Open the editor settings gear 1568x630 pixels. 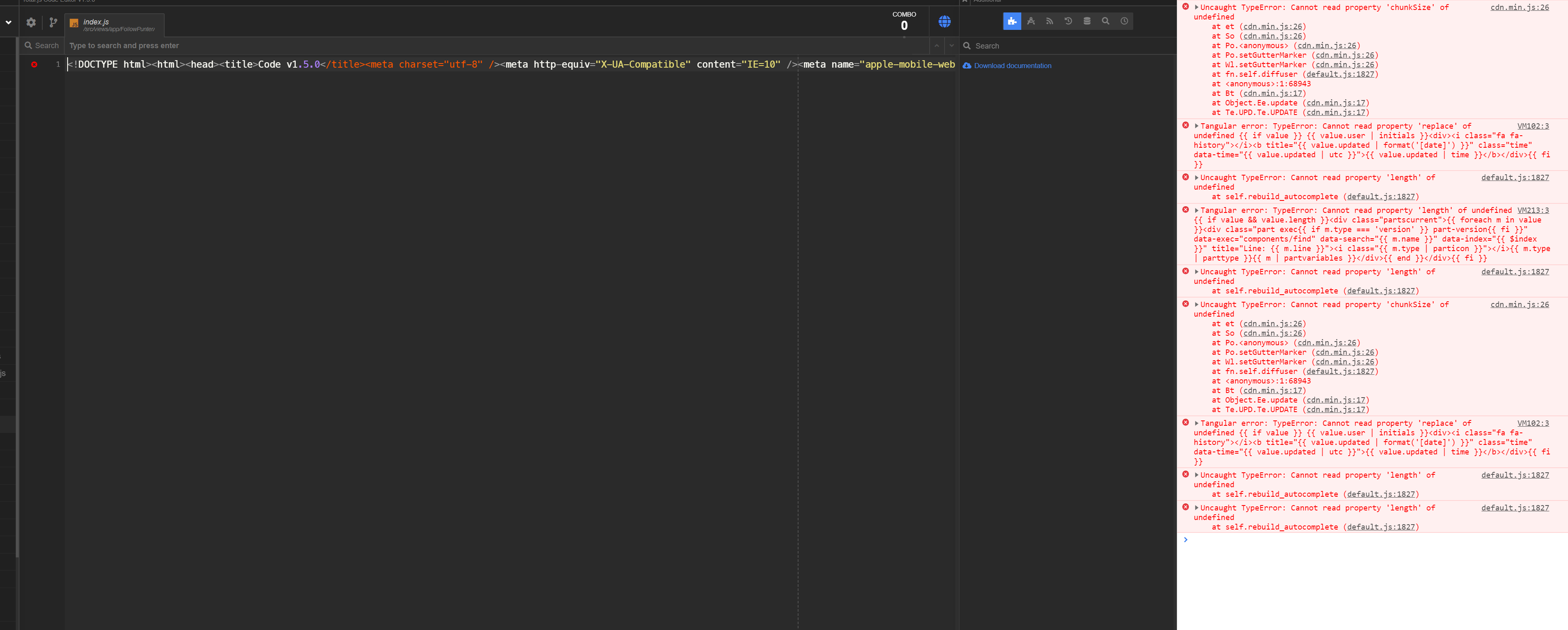tap(31, 22)
